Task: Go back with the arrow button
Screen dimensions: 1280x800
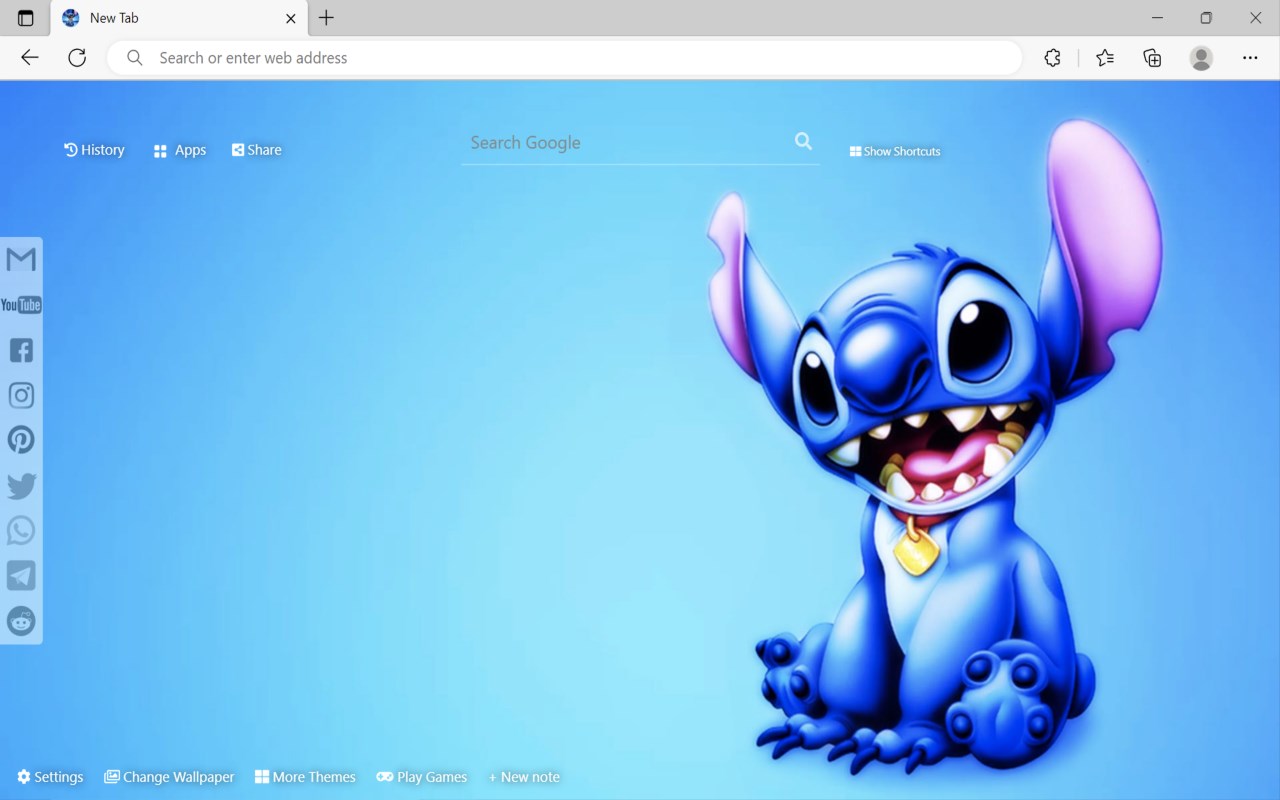Action: (30, 58)
